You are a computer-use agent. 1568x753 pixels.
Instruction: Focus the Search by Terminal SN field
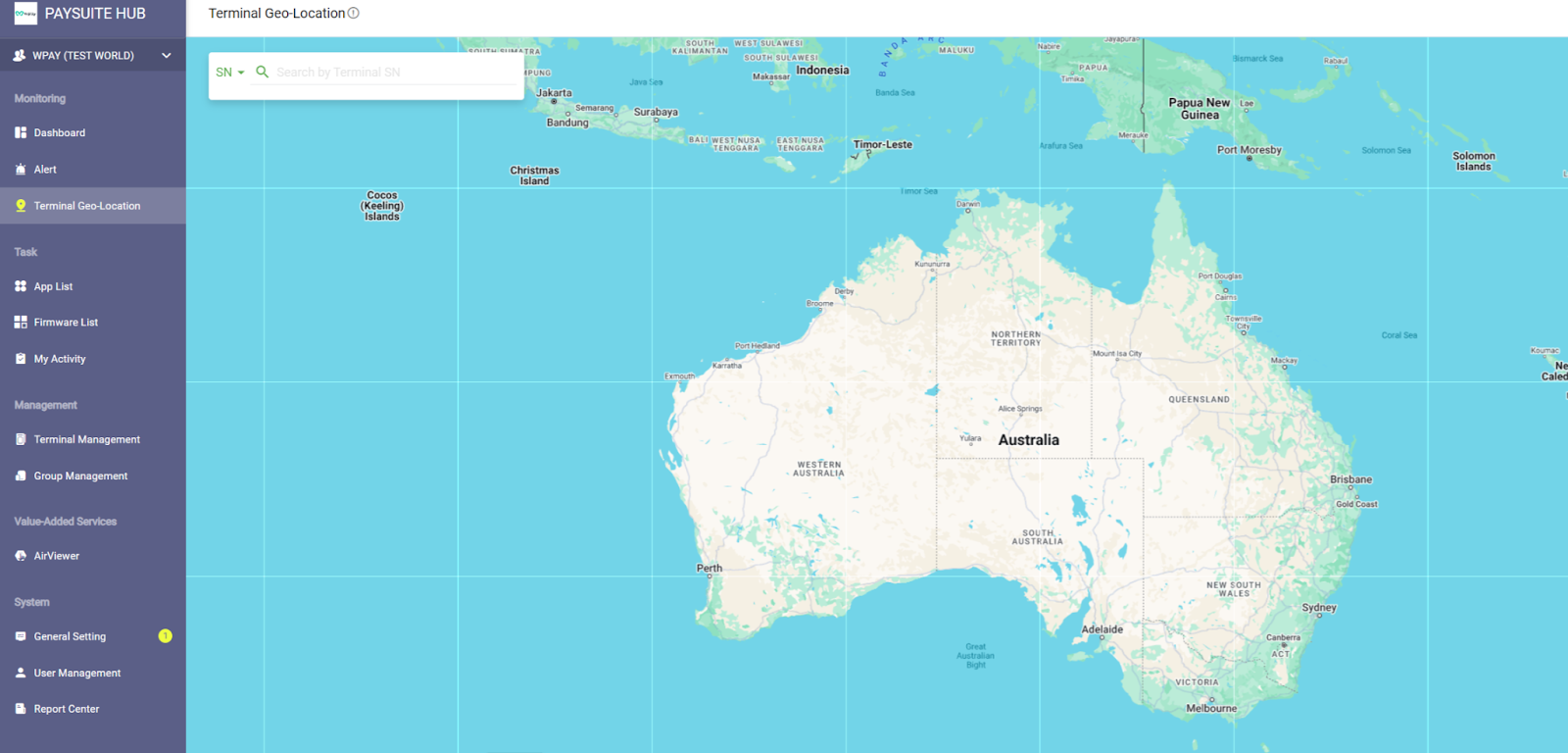[x=396, y=73]
